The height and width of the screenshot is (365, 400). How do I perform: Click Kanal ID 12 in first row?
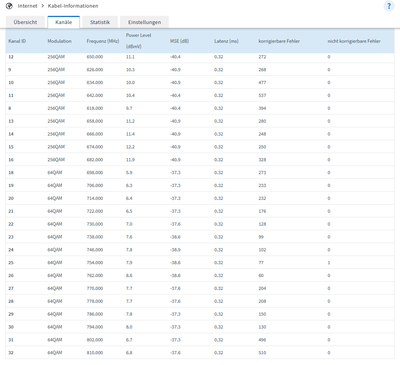pyautogui.click(x=11, y=57)
